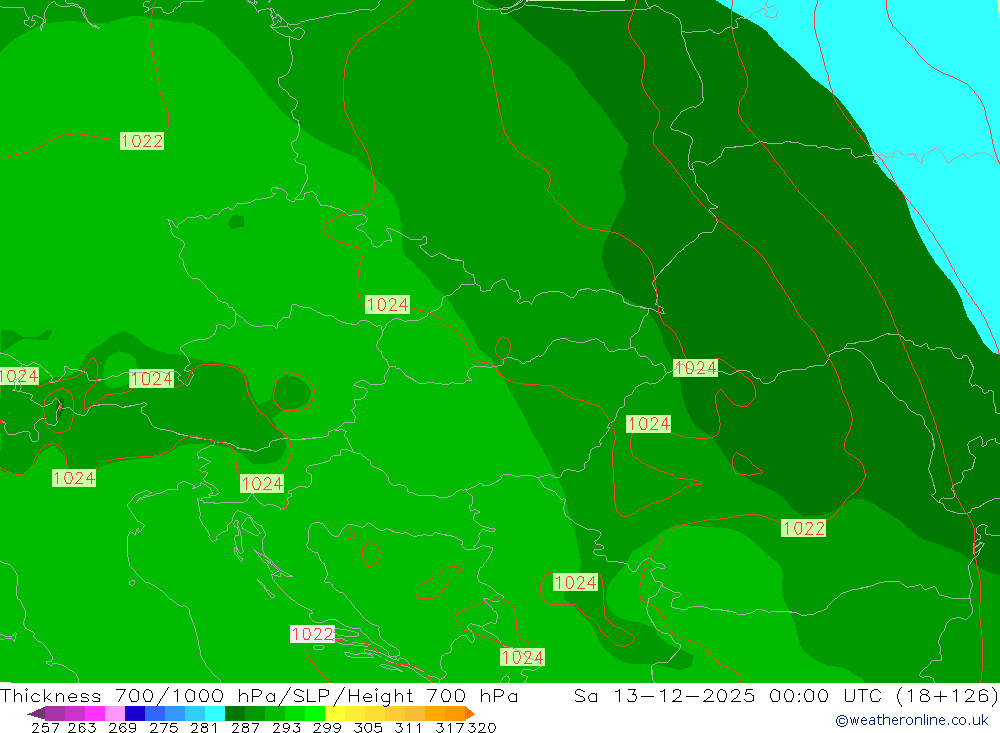
Task: Click the bright lime green legend swatch
Action: tap(315, 713)
